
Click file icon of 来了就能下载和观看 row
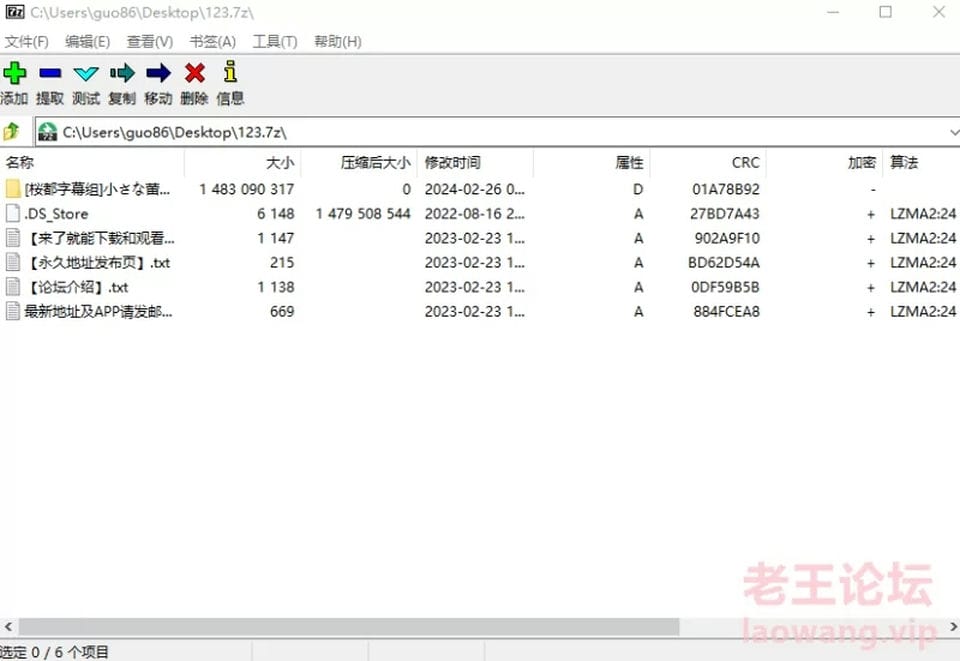pyautogui.click(x=13, y=237)
